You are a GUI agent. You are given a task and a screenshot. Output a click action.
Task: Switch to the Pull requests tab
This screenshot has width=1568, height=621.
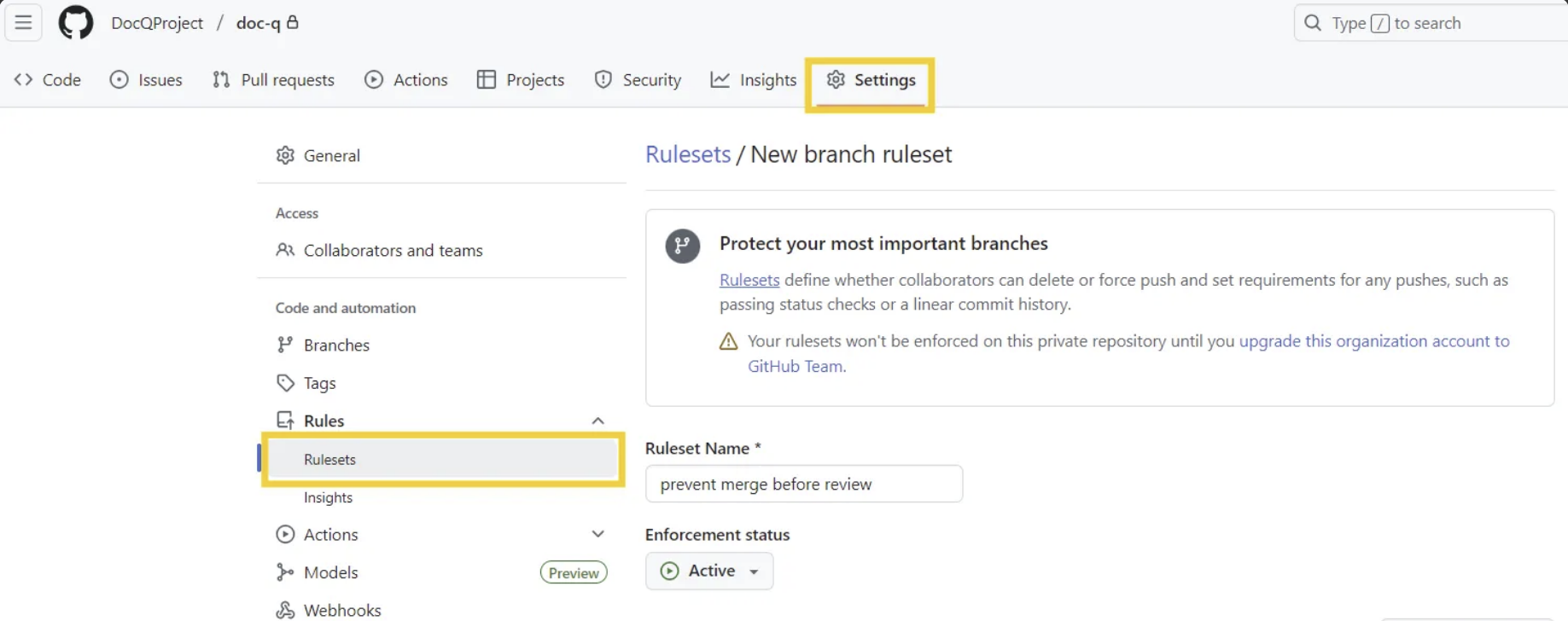click(273, 80)
